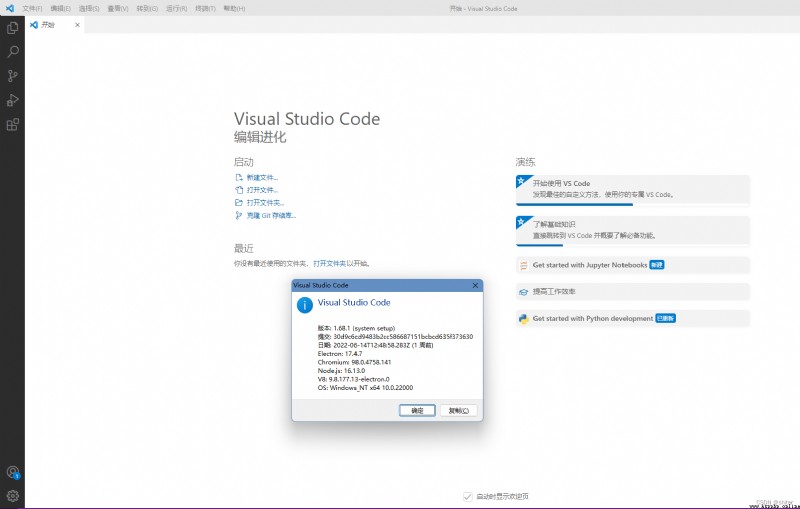The height and width of the screenshot is (509, 800).
Task: Click the graduation cap icon beside 提高工作效率
Action: coord(523,292)
